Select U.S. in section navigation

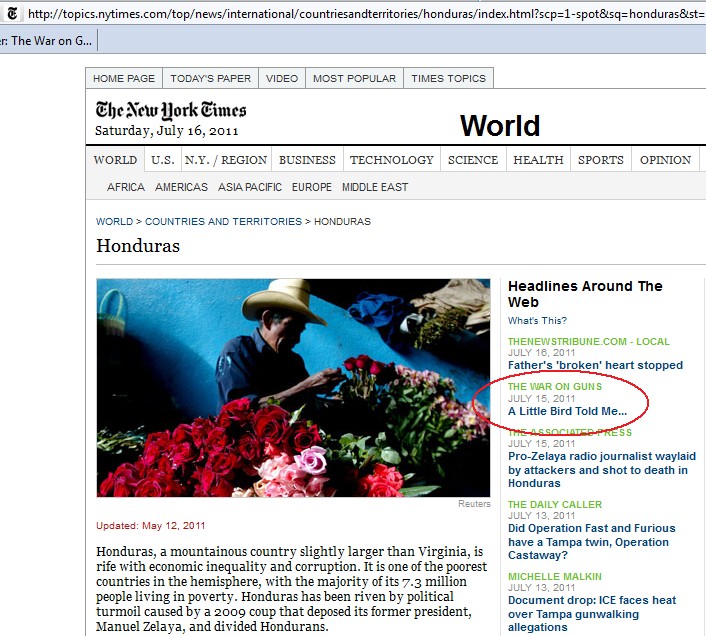point(163,160)
